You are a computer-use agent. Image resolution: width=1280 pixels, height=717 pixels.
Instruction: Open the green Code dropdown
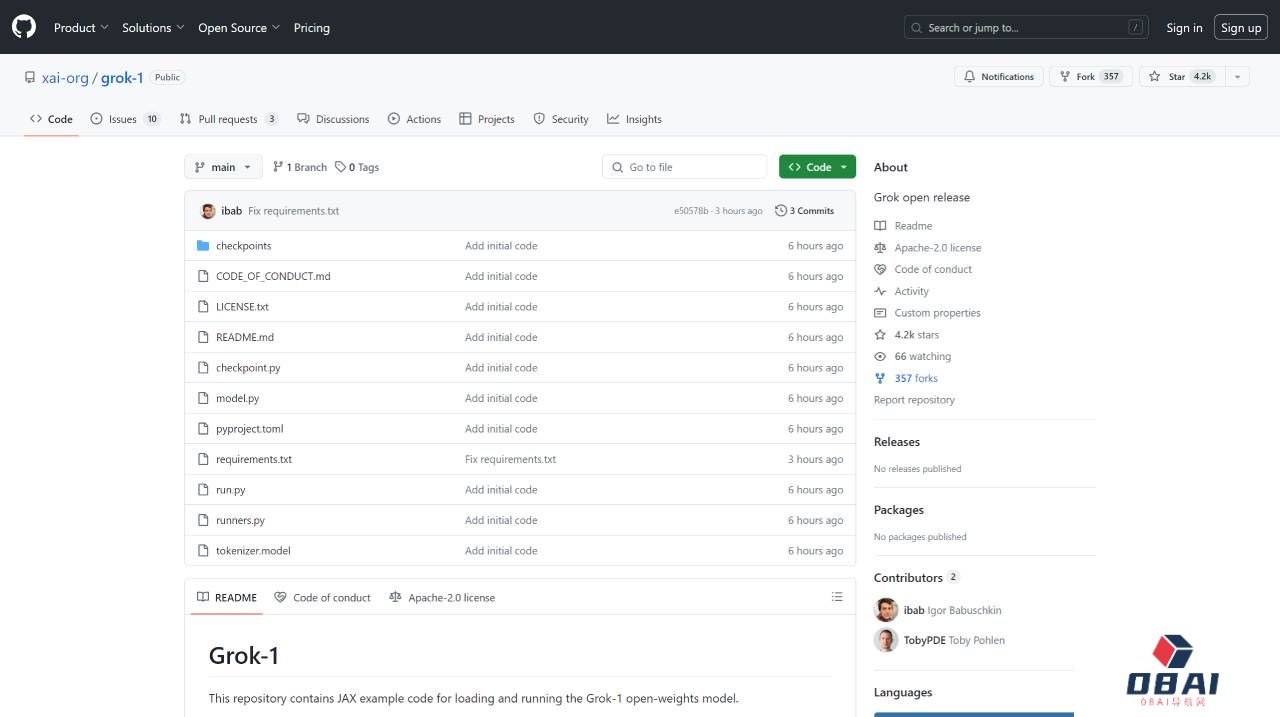coord(817,167)
